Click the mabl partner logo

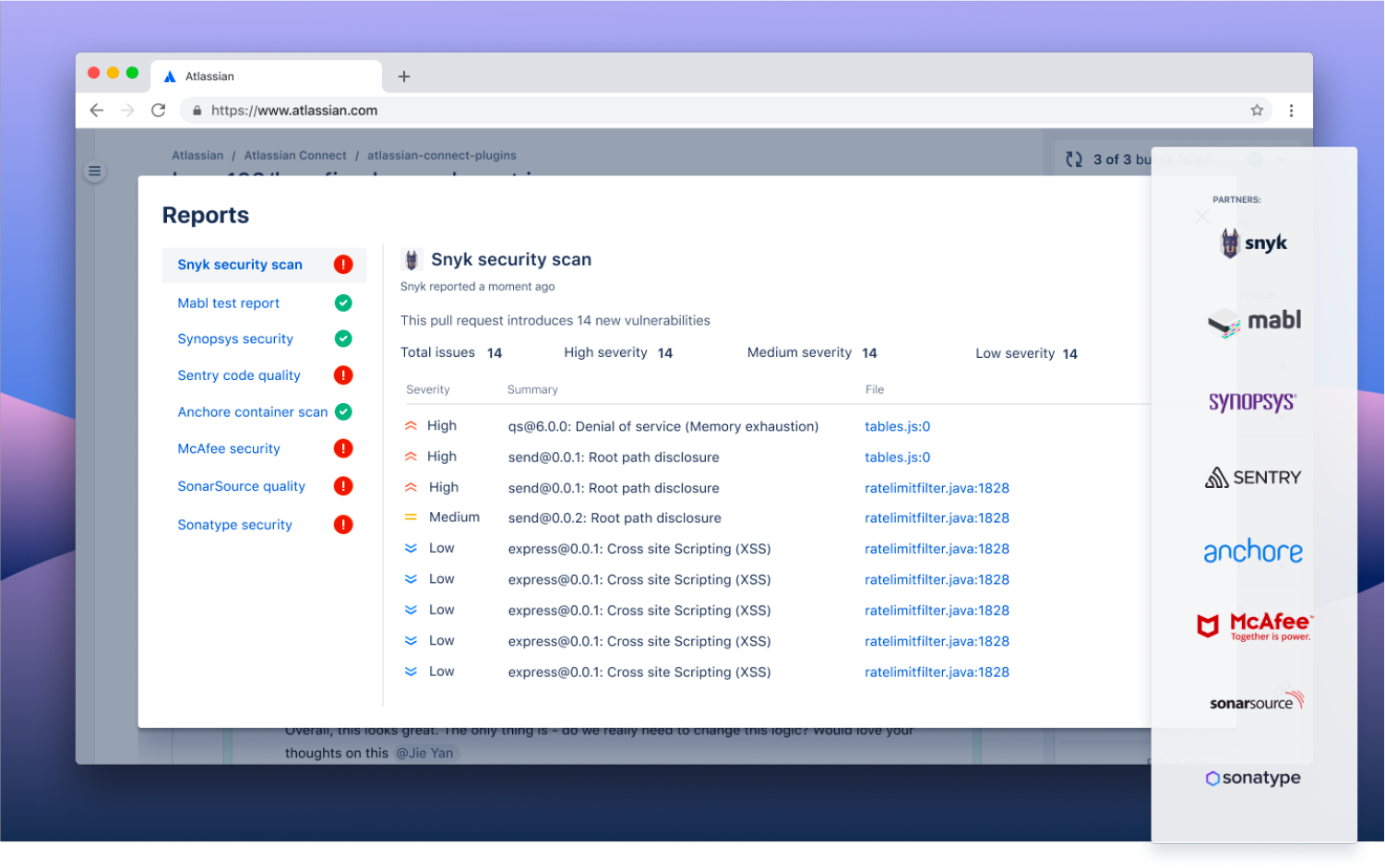click(x=1254, y=321)
